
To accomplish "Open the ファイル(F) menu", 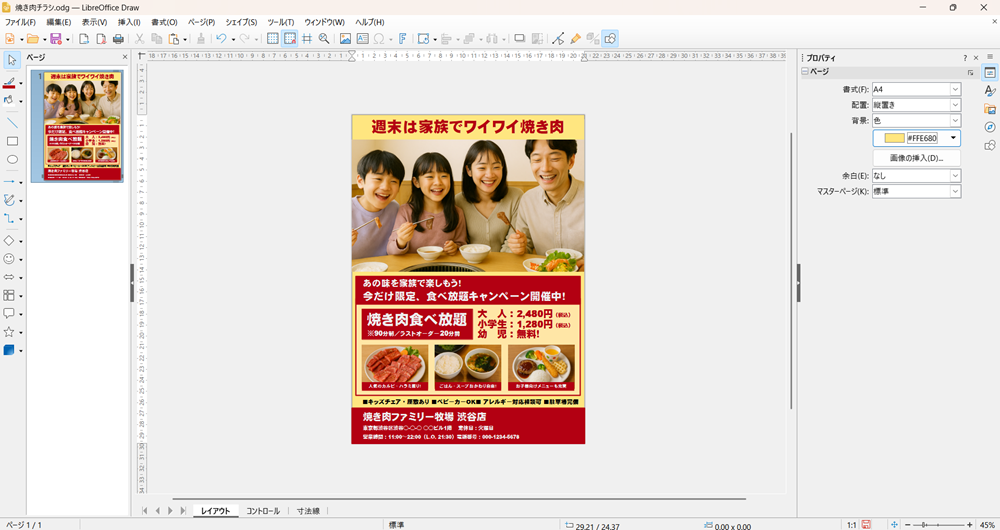I will [20, 22].
